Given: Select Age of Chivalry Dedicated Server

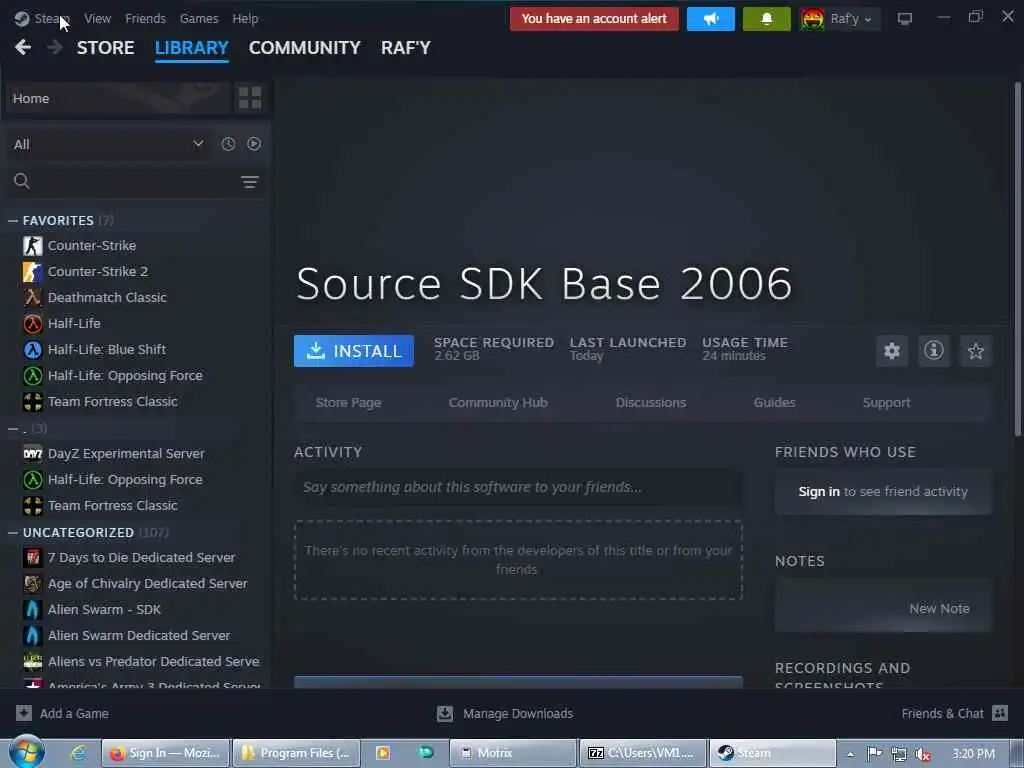Looking at the screenshot, I should 147,583.
